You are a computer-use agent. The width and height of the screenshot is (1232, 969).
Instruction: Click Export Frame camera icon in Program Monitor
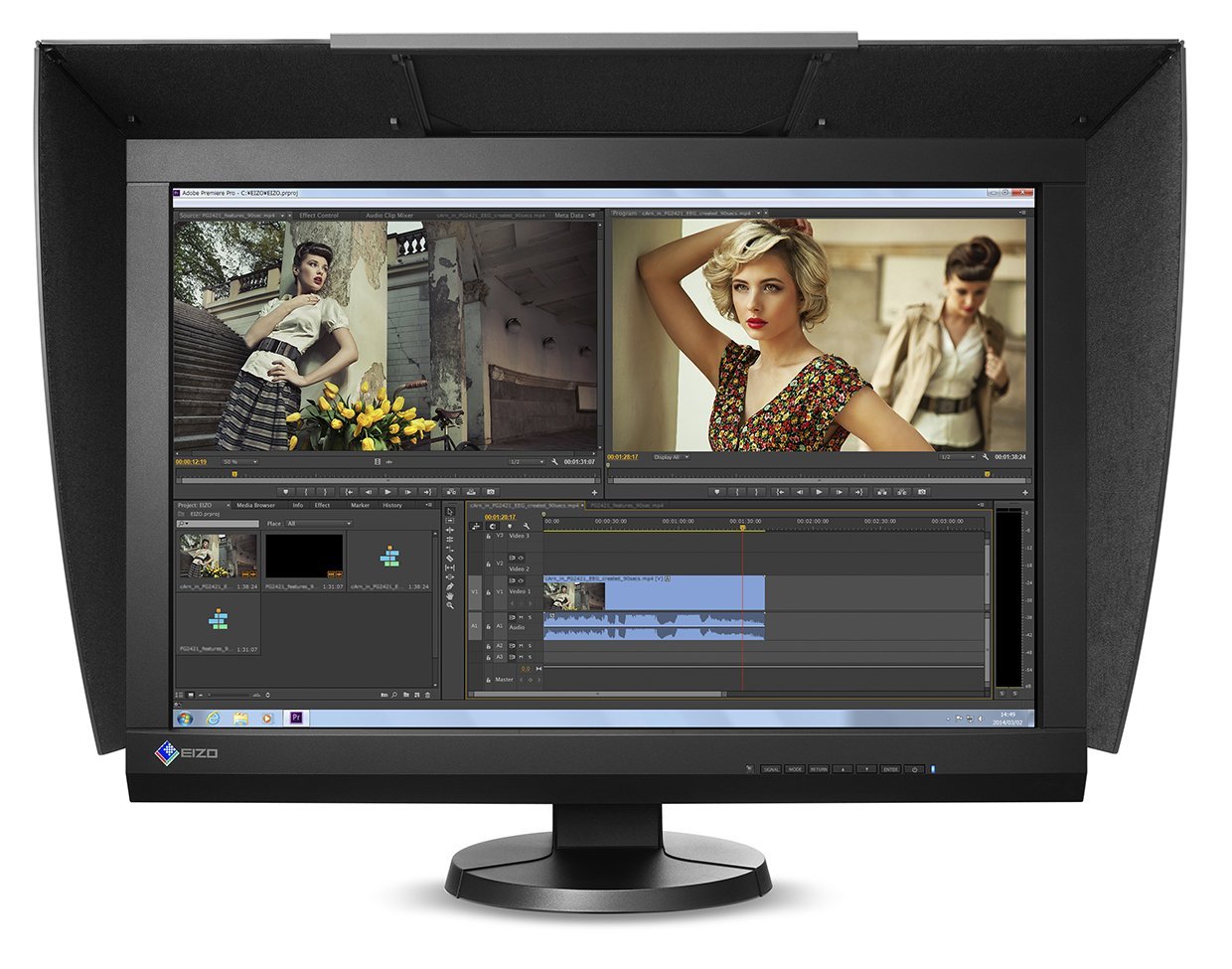[x=922, y=492]
